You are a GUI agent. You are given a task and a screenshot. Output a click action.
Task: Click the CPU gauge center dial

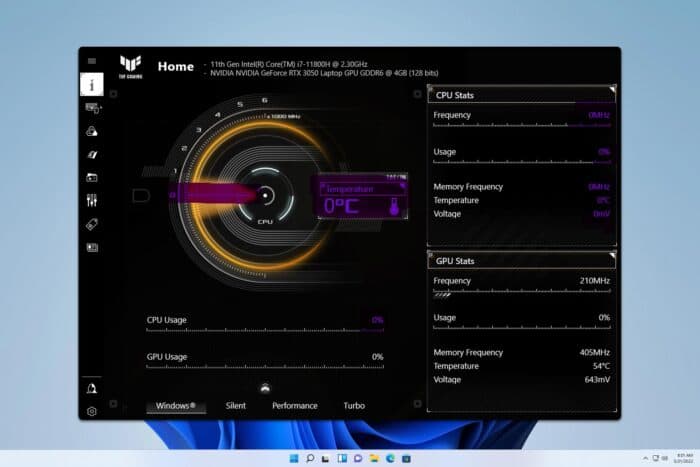(x=265, y=196)
